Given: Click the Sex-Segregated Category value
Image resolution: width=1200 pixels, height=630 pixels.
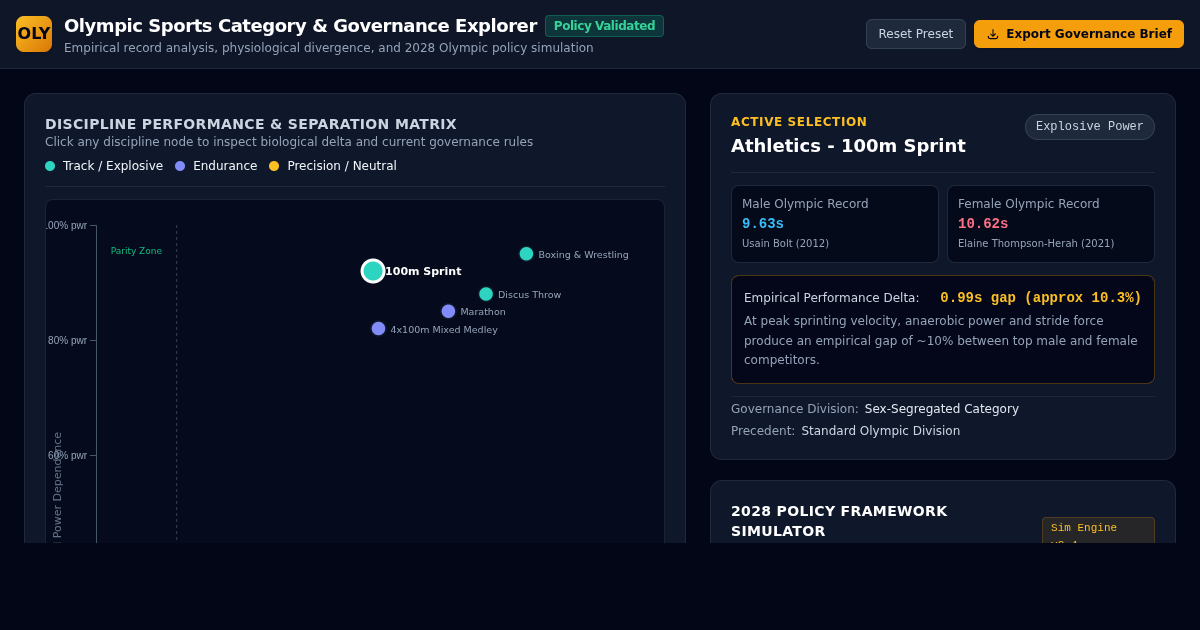Looking at the screenshot, I should click(x=942, y=409).
